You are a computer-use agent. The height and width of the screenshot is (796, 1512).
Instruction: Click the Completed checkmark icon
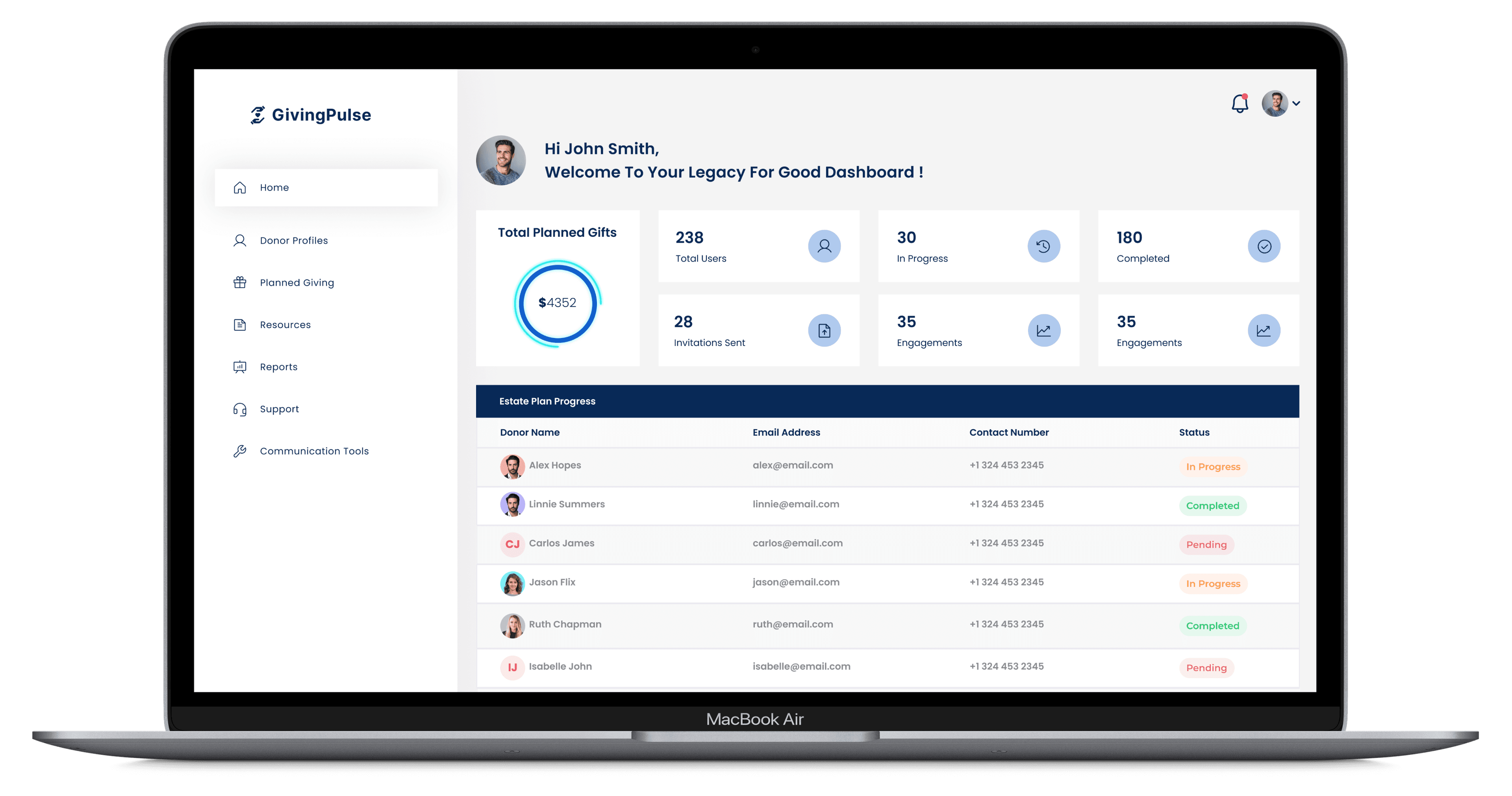(x=1264, y=246)
